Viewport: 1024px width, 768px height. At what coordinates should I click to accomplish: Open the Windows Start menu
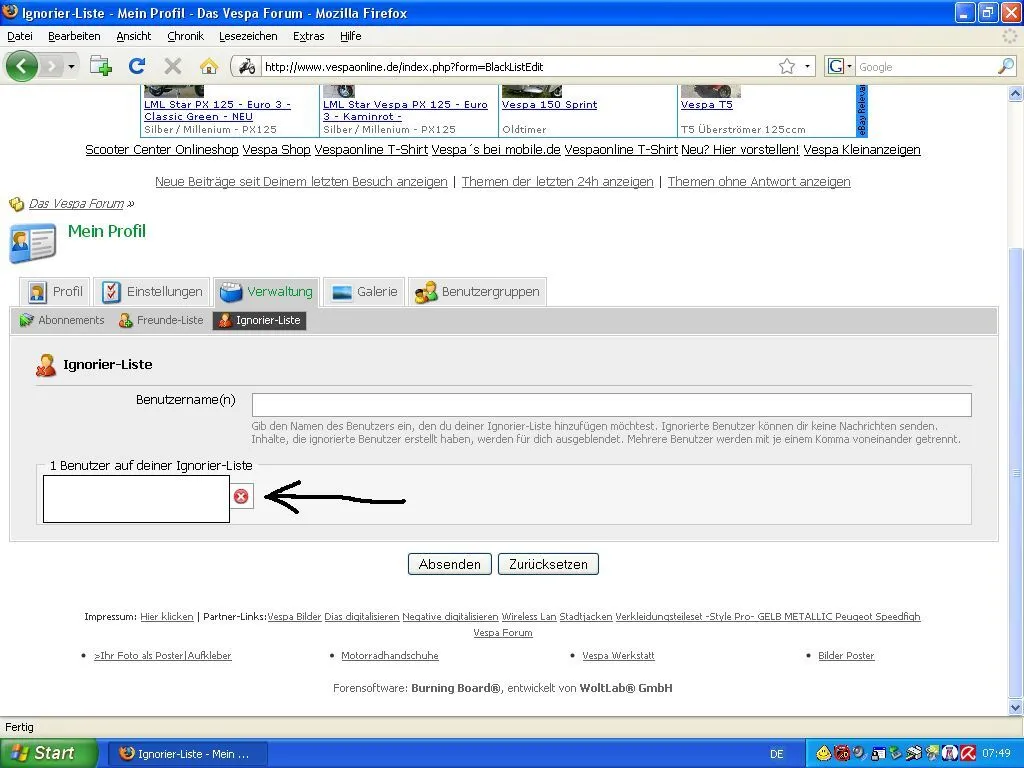point(49,753)
